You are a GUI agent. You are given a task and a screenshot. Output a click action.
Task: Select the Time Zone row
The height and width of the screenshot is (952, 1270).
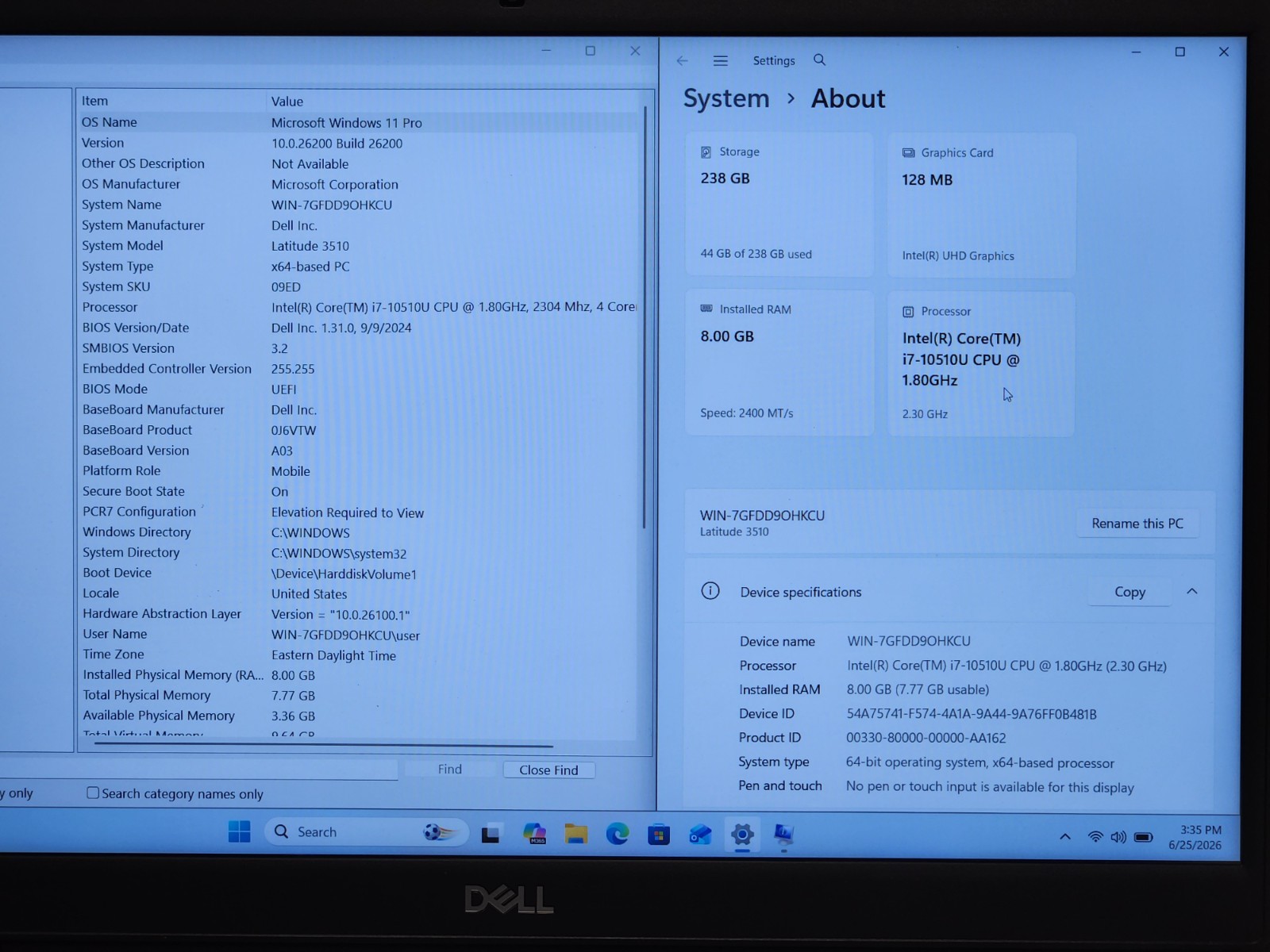[359, 654]
